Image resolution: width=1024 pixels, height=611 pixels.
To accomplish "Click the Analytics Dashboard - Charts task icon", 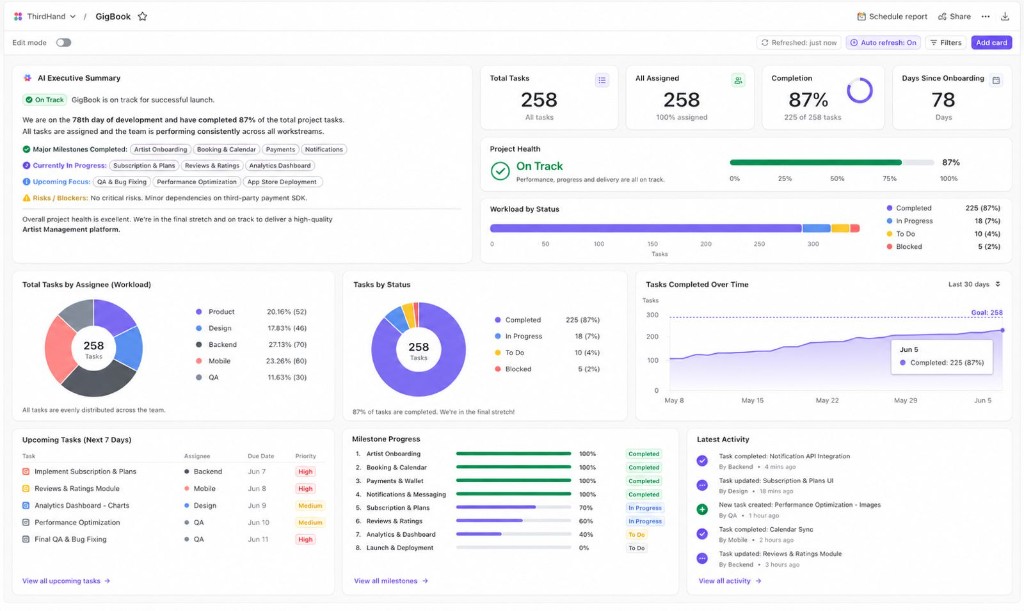I will 26,505.
